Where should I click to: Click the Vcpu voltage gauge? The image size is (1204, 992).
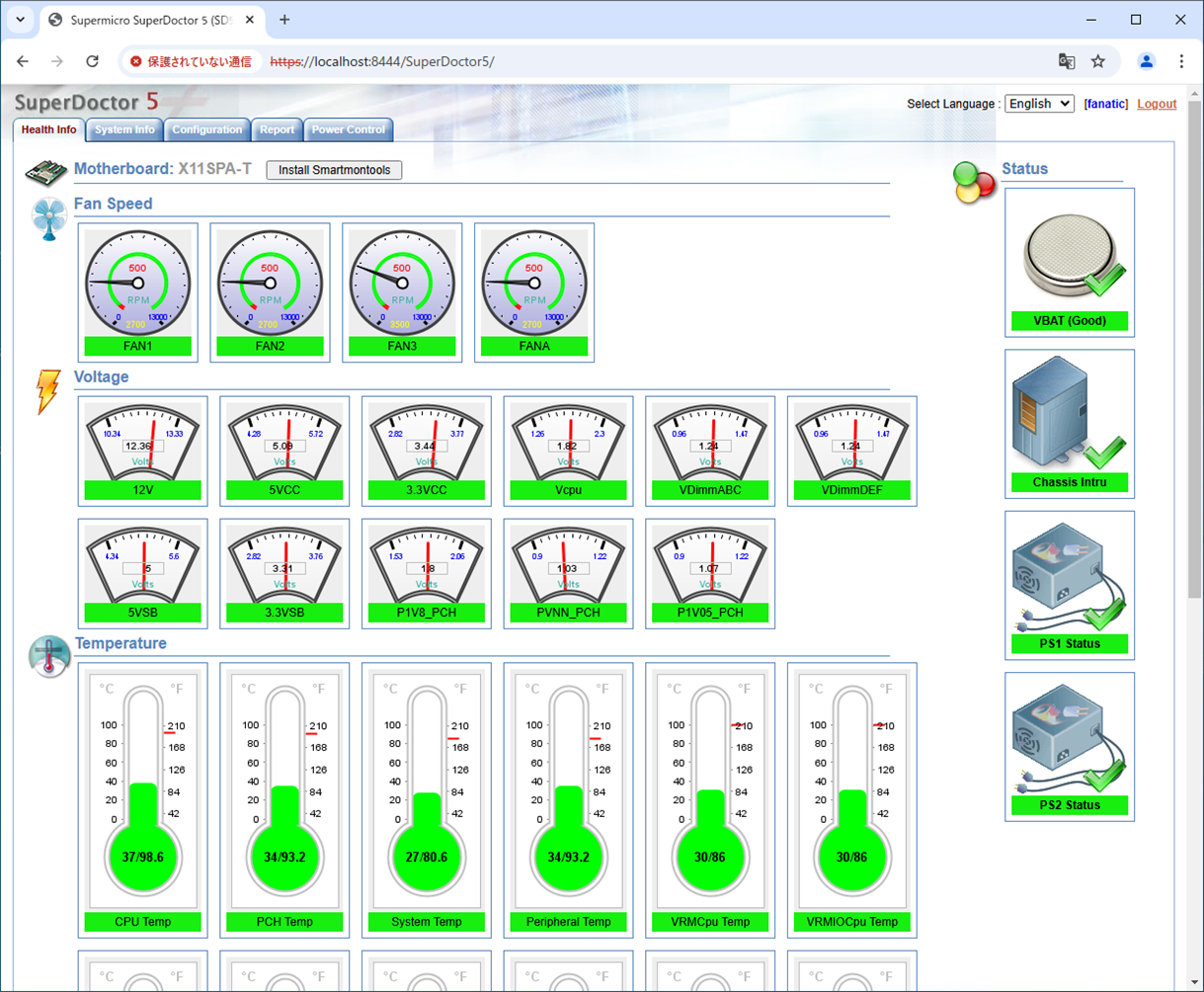click(569, 451)
